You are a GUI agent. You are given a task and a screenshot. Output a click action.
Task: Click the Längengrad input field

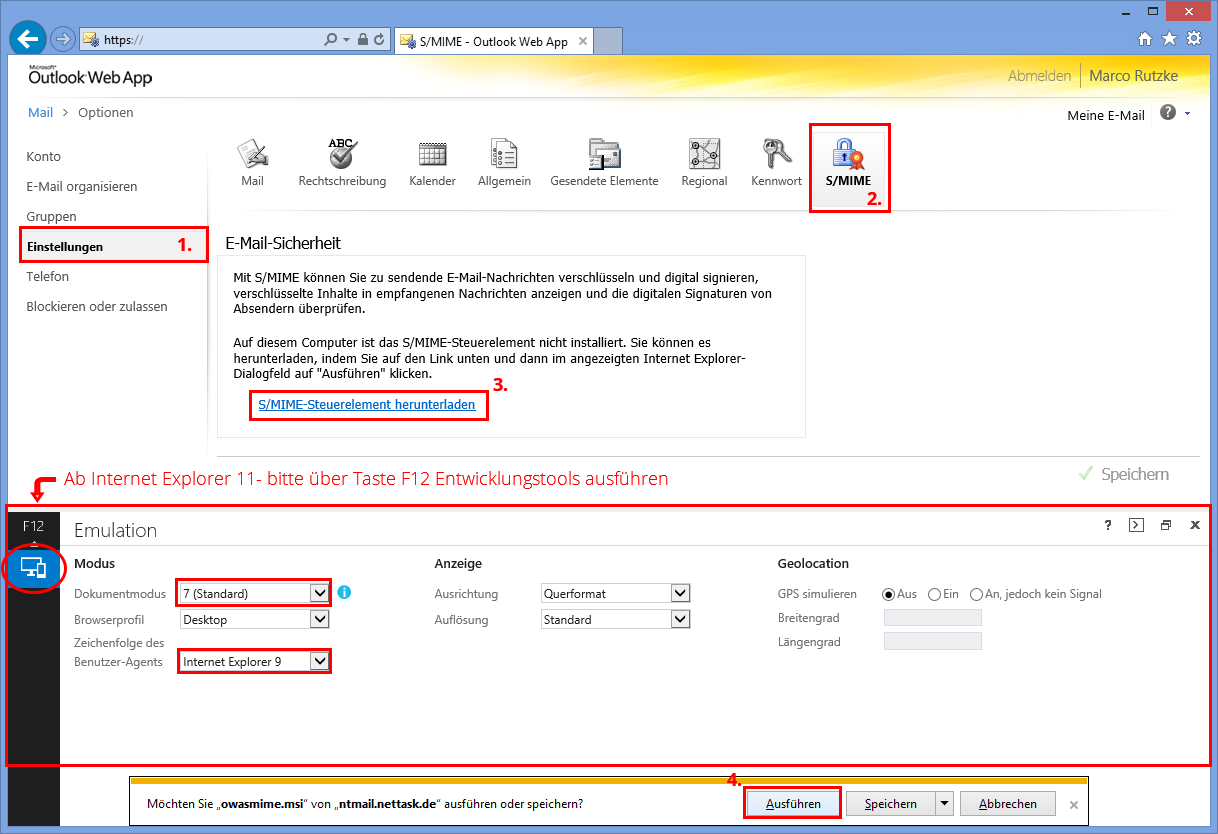click(933, 641)
